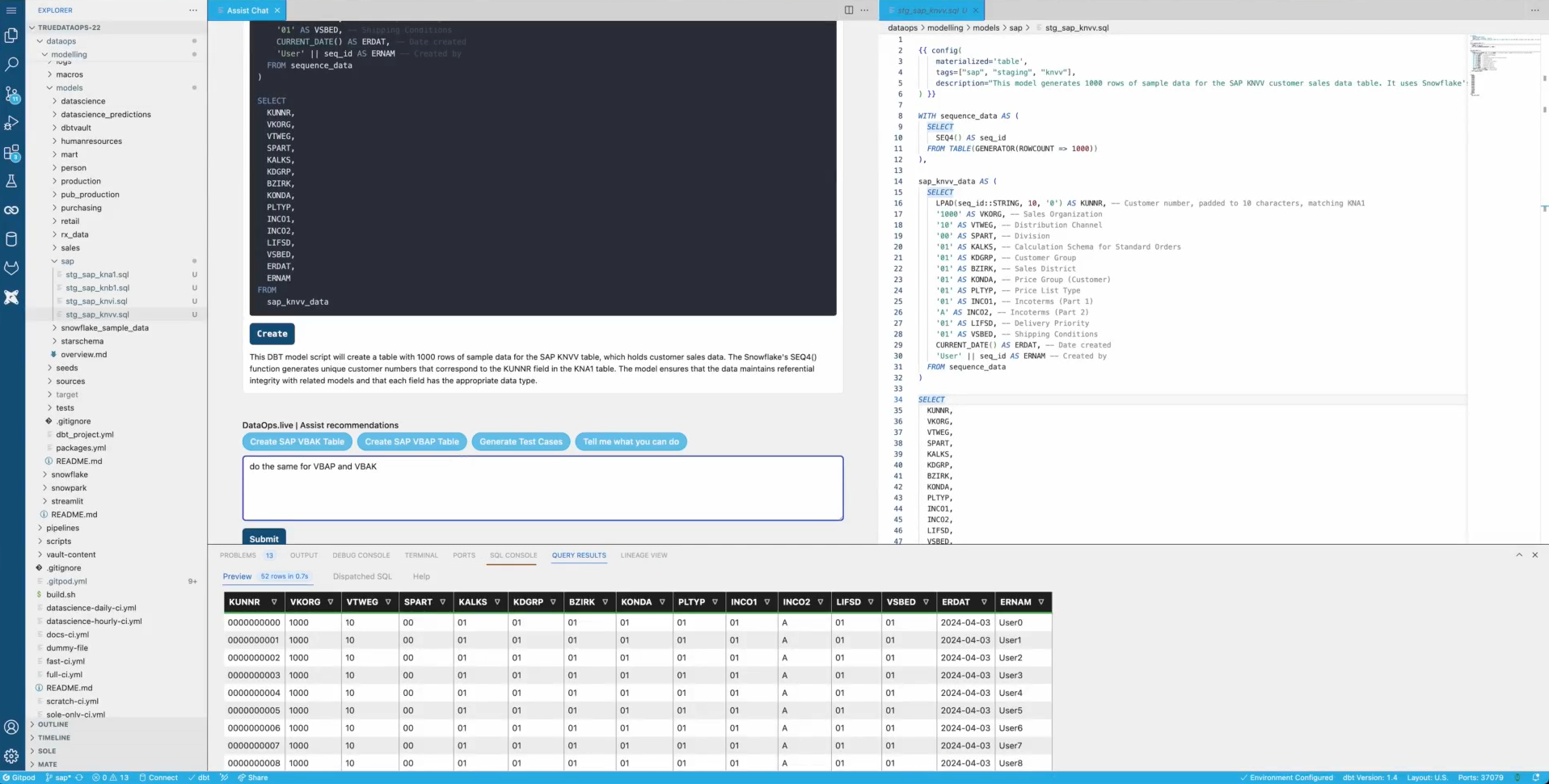This screenshot has height=784, width=1549.
Task: Submit the chat message
Action: click(x=264, y=538)
